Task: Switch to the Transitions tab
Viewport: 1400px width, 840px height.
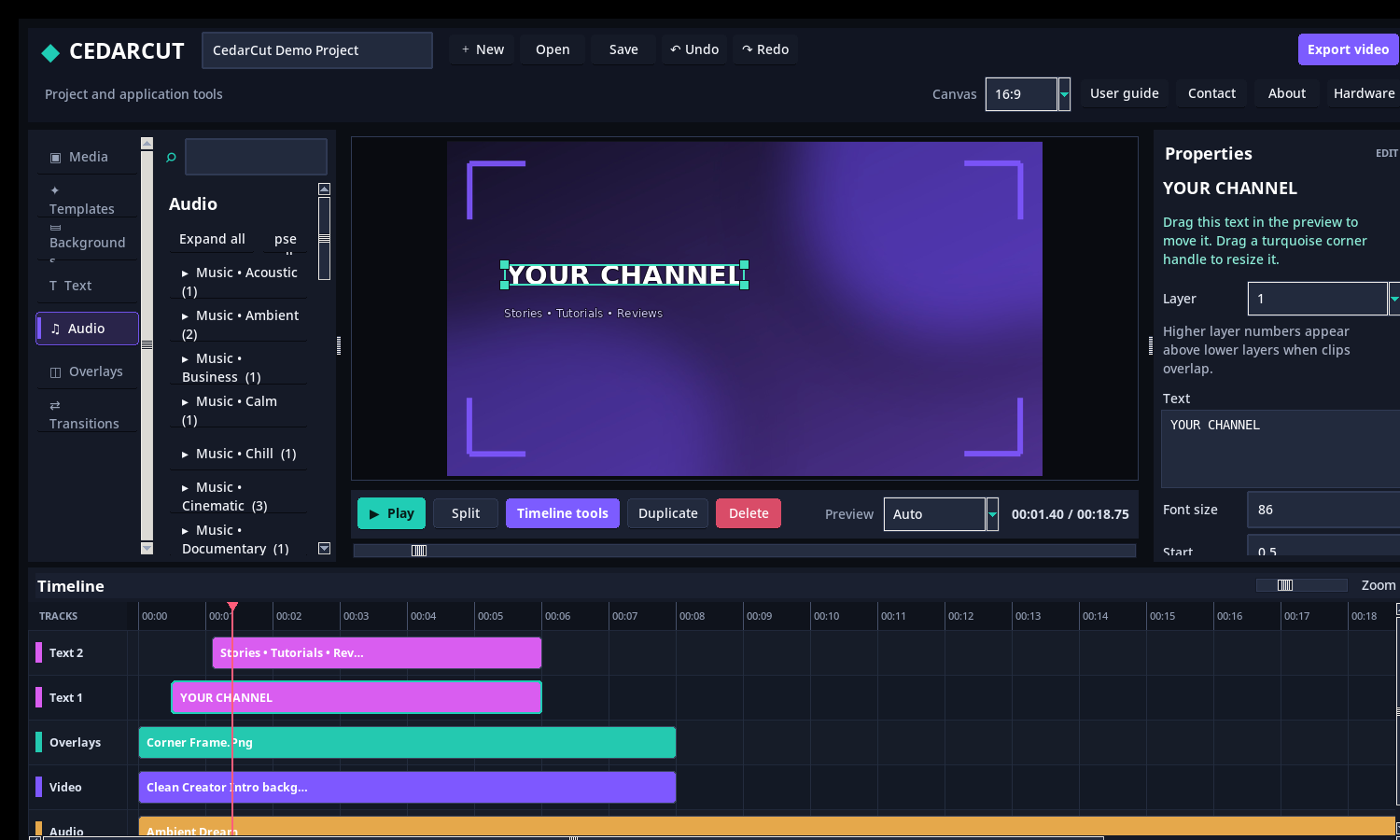Action: point(88,414)
